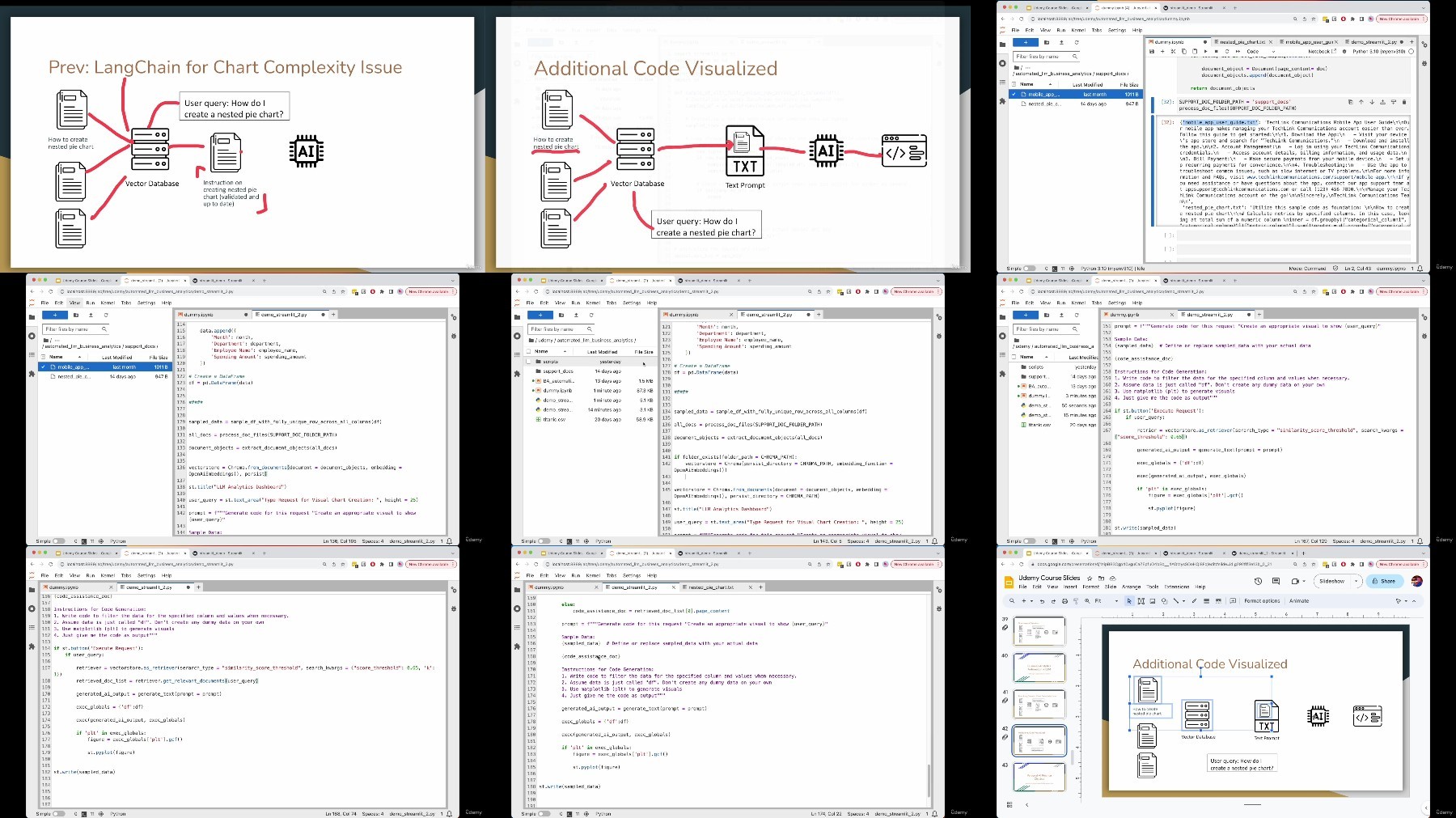Open new slide layout dropdown arrow in Slides toolbar

[1031, 601]
